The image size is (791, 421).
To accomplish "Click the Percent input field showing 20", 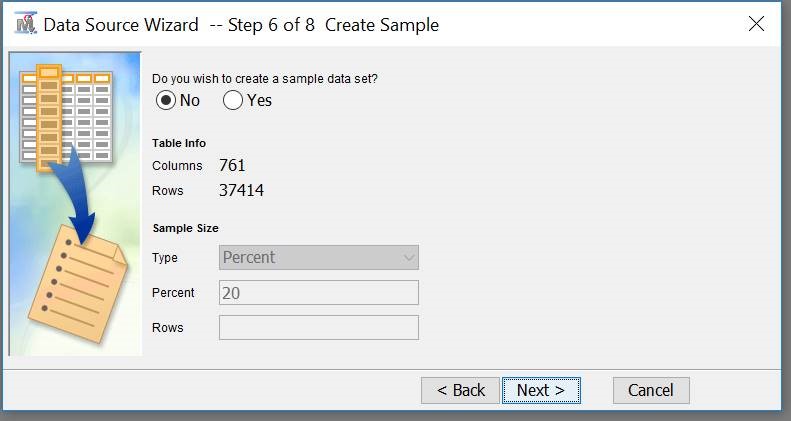I will [x=318, y=293].
